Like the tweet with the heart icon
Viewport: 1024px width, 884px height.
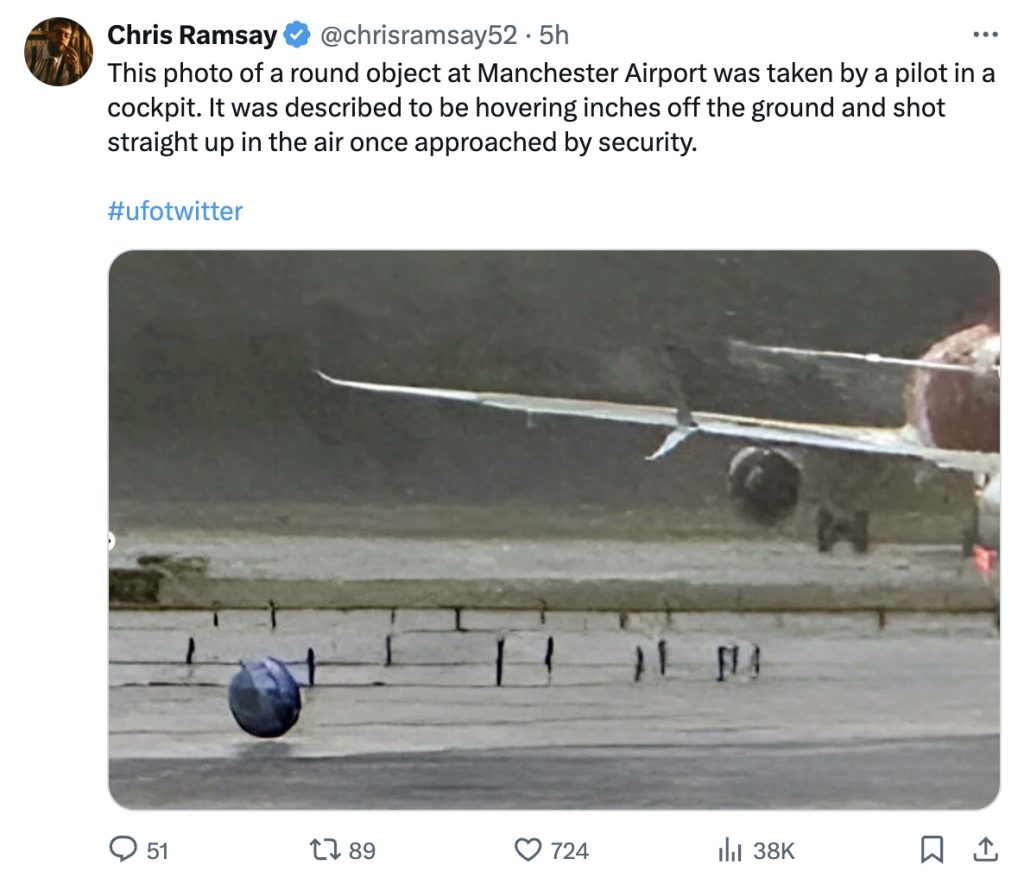528,849
